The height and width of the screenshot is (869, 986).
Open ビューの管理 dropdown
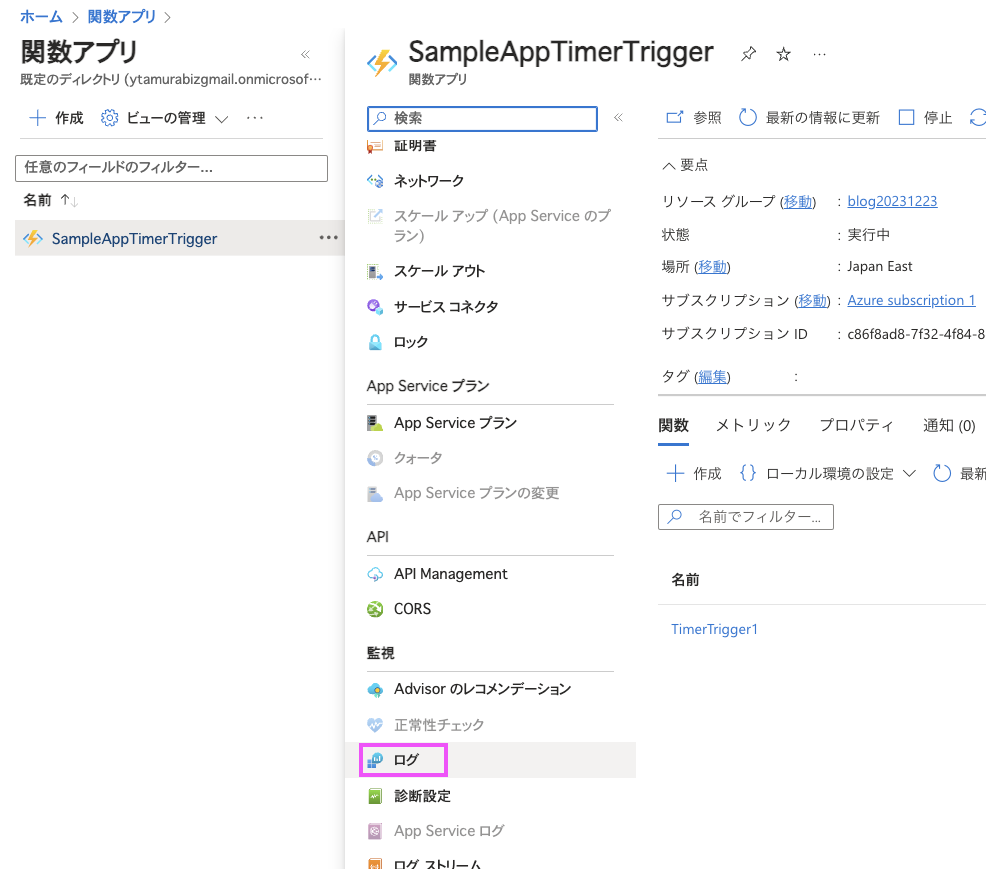(x=165, y=118)
